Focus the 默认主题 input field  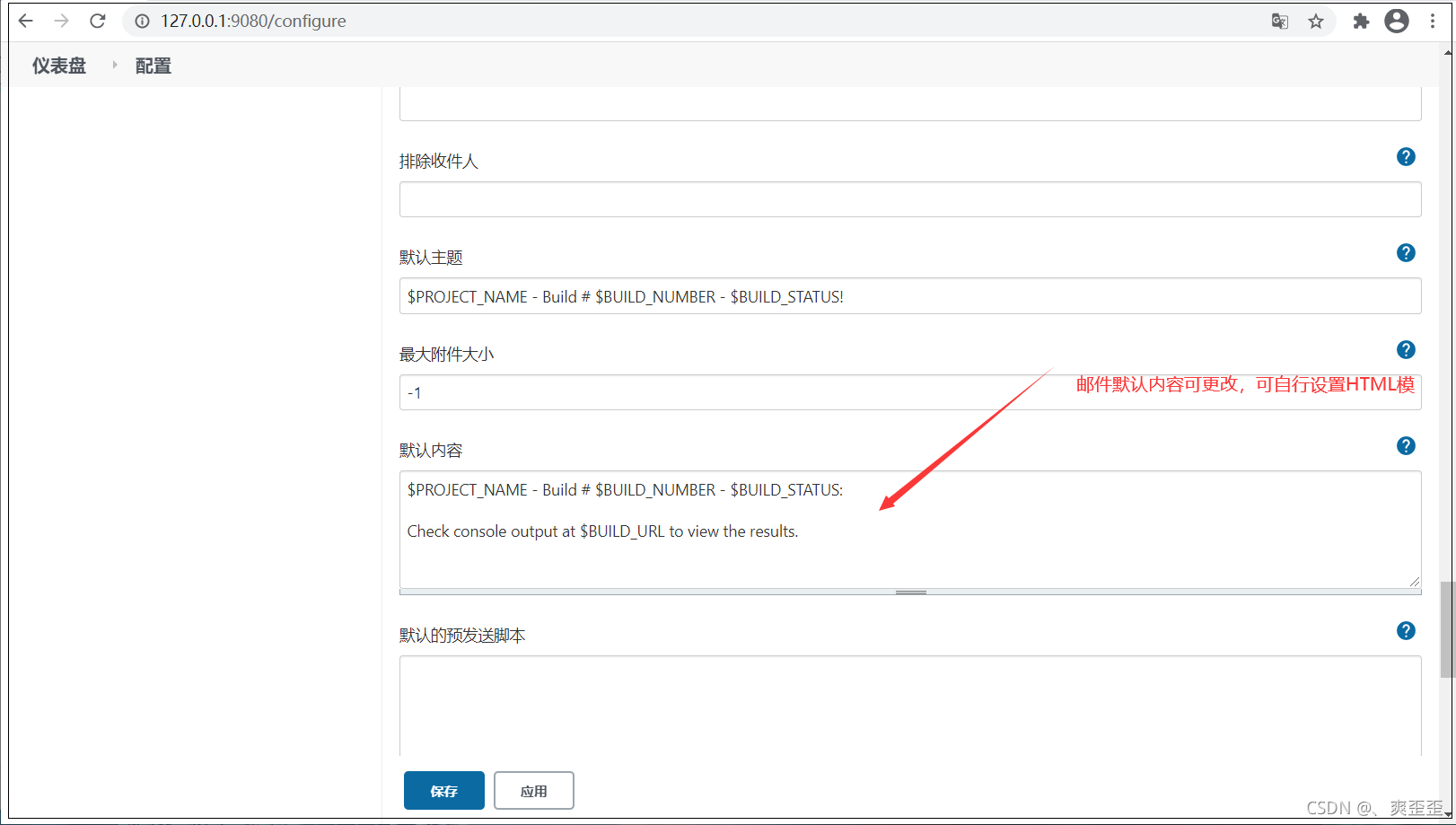[x=910, y=296]
